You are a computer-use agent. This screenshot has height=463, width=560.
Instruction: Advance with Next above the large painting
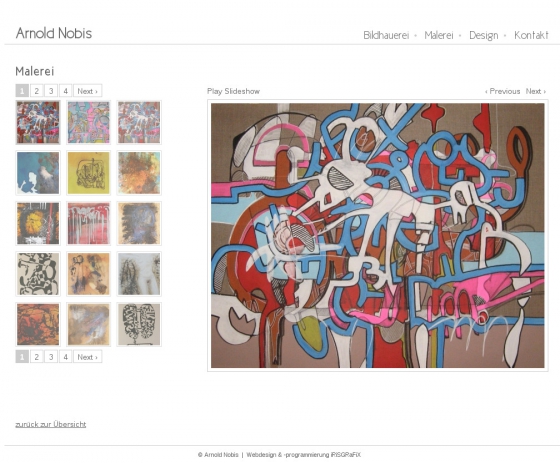[x=536, y=91]
